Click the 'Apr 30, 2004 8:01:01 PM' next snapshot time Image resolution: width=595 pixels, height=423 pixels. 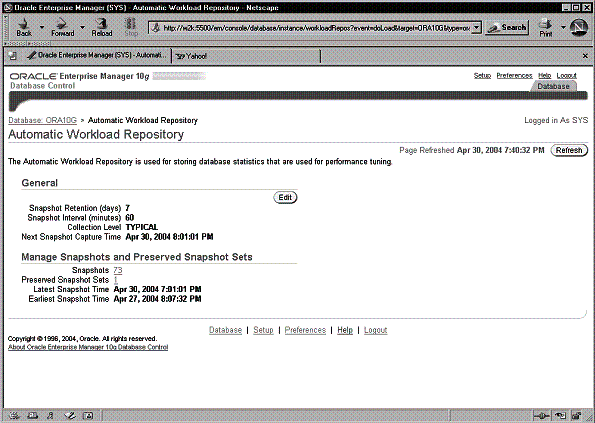click(169, 237)
